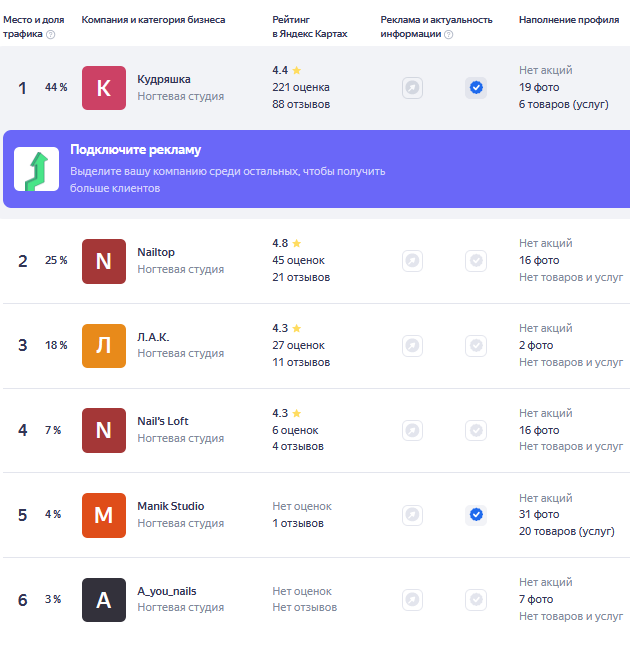Click the rating star next to 4.4
The height and width of the screenshot is (658, 630).
click(297, 70)
